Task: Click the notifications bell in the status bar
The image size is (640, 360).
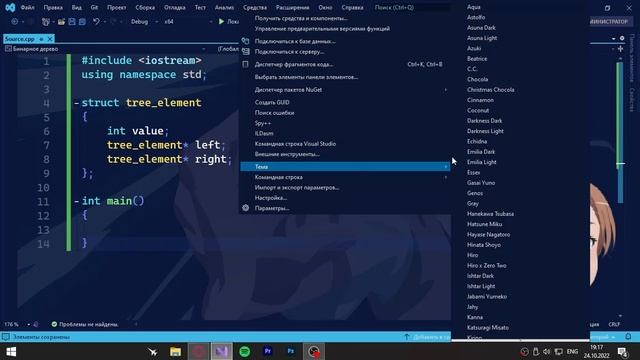Action: click(629, 337)
